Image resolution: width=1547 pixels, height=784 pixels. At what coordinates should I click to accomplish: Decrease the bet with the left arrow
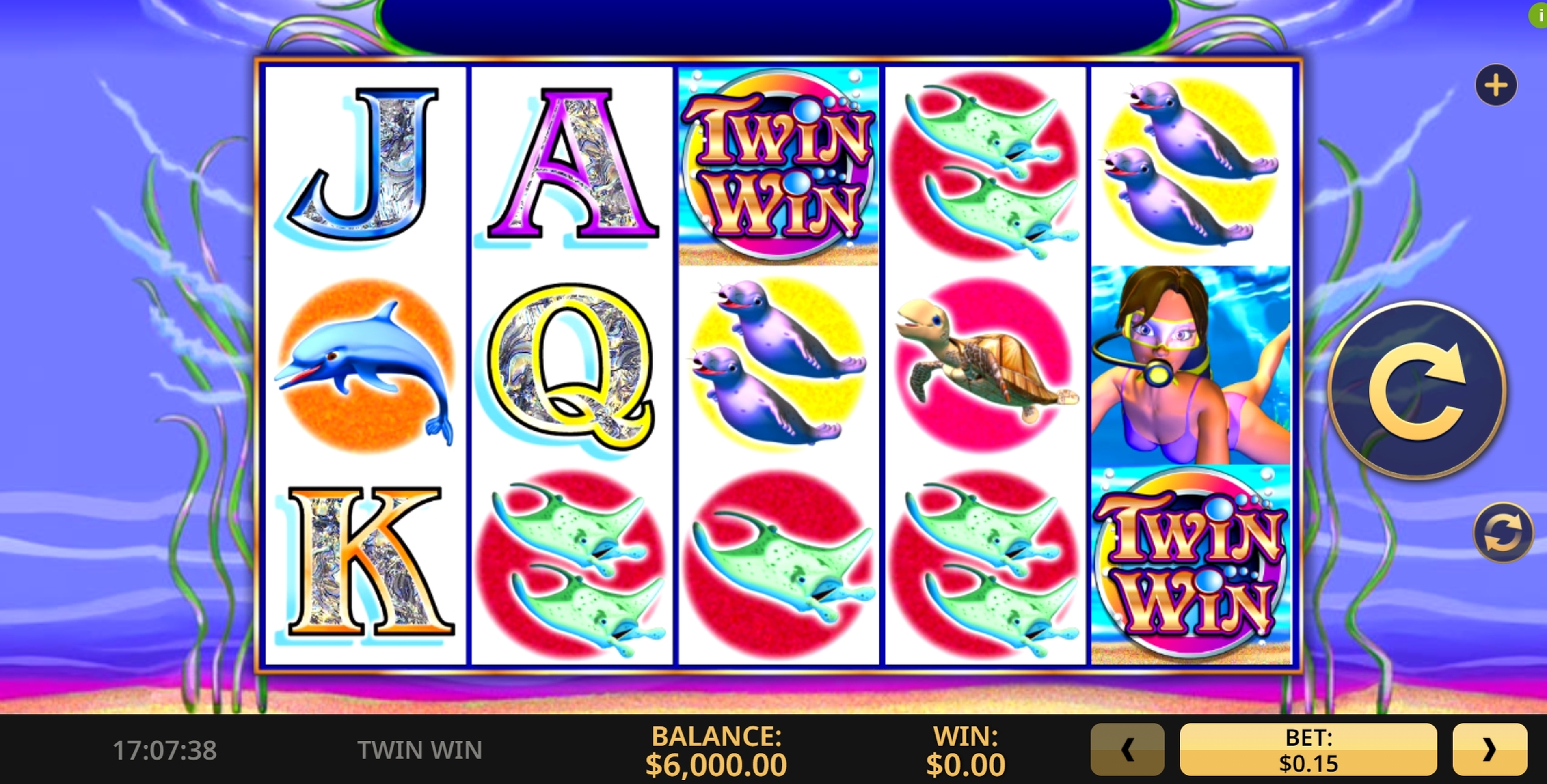1127,749
